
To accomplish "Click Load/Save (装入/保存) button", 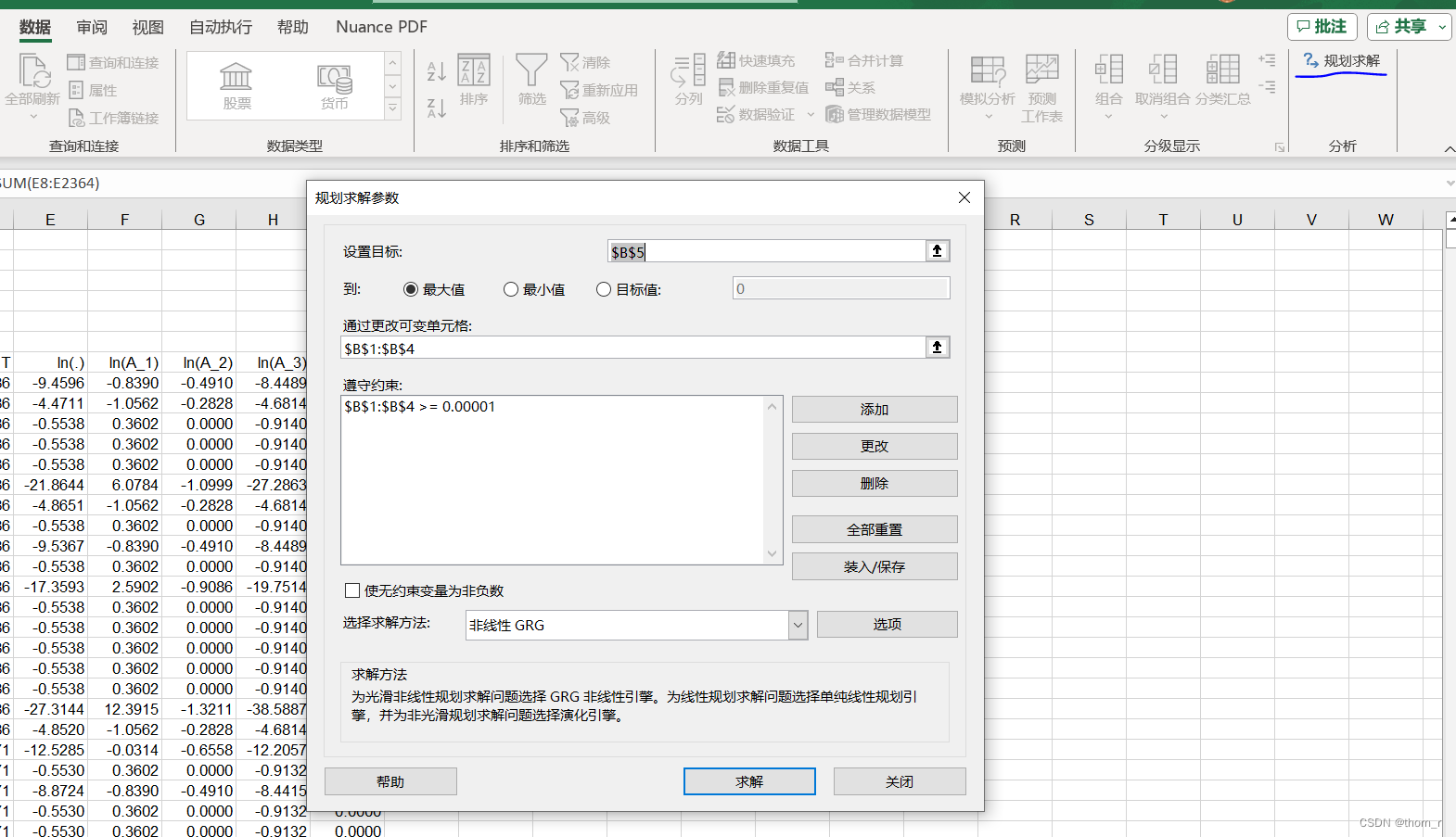I will coord(875,566).
